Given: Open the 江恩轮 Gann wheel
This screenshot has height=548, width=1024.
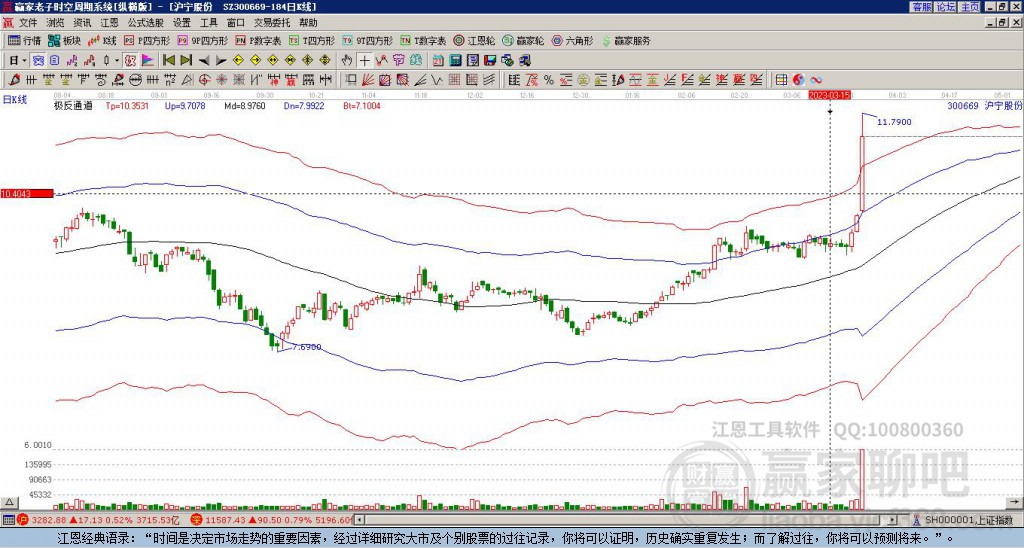Looking at the screenshot, I should coord(474,40).
